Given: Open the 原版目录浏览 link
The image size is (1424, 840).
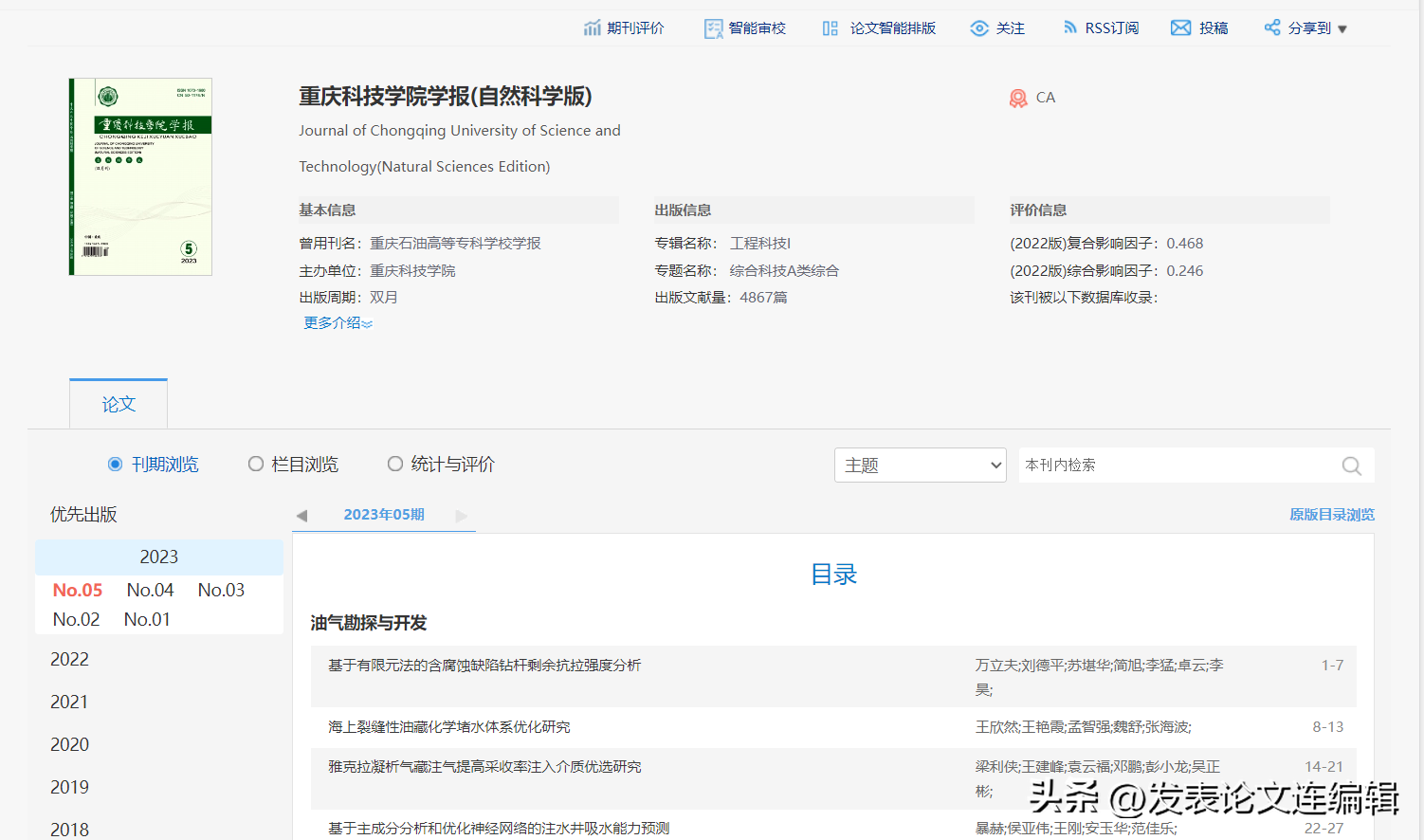Looking at the screenshot, I should tap(1332, 515).
